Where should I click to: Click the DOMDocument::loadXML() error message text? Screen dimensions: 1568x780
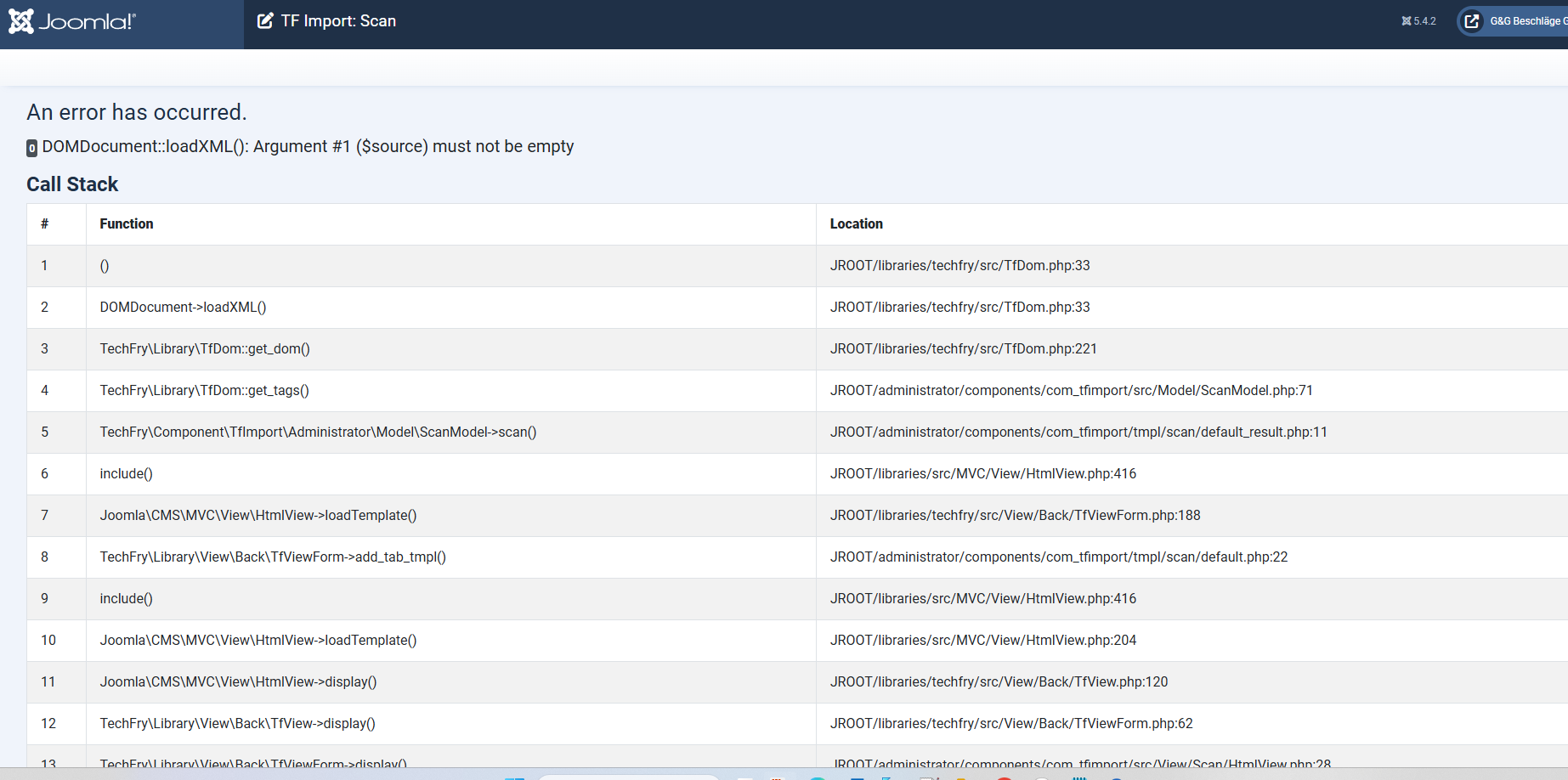pyautogui.click(x=308, y=146)
